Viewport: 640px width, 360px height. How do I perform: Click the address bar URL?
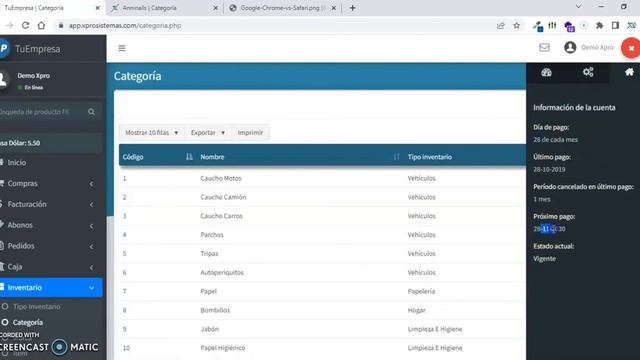point(125,25)
